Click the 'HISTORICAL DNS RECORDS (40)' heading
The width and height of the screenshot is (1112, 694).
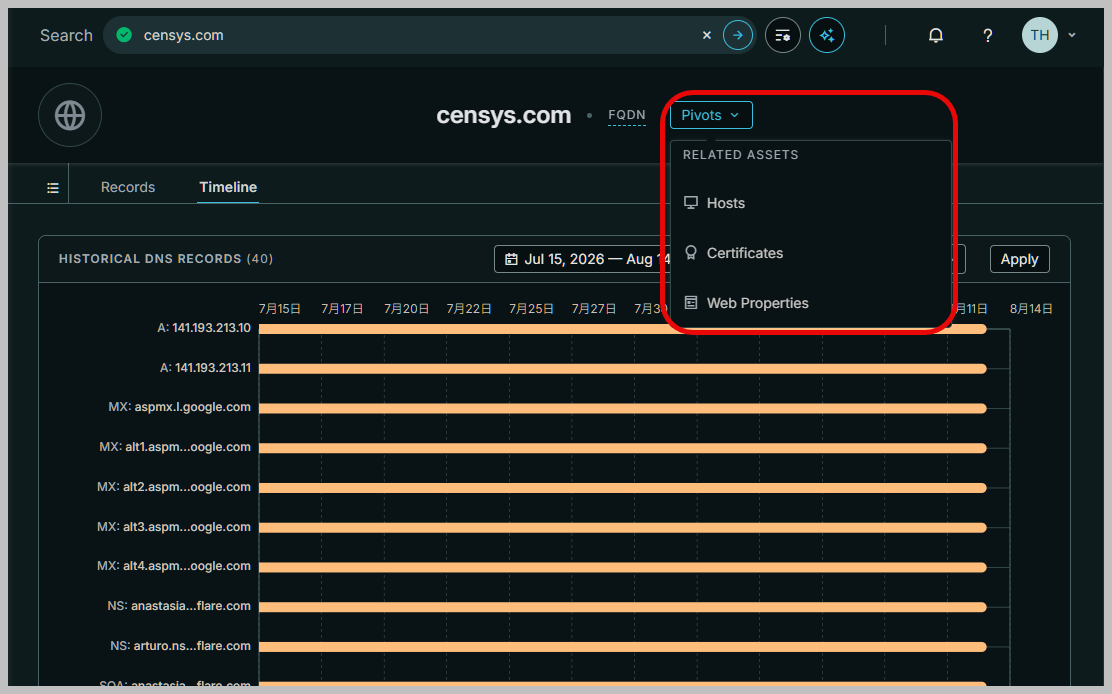tap(166, 259)
